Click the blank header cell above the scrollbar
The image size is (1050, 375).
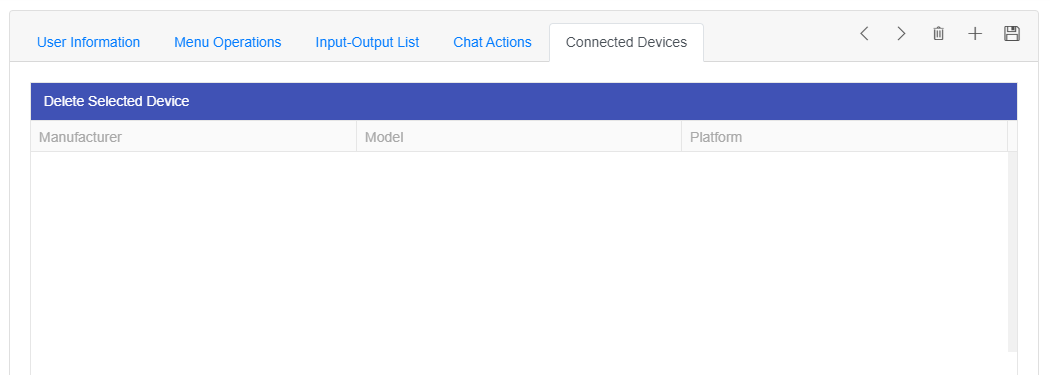pyautogui.click(x=1012, y=137)
